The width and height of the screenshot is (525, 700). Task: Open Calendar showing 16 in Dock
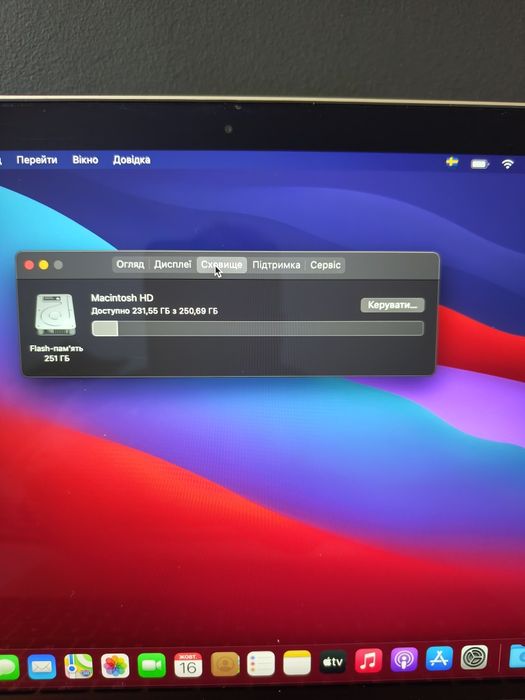click(188, 665)
